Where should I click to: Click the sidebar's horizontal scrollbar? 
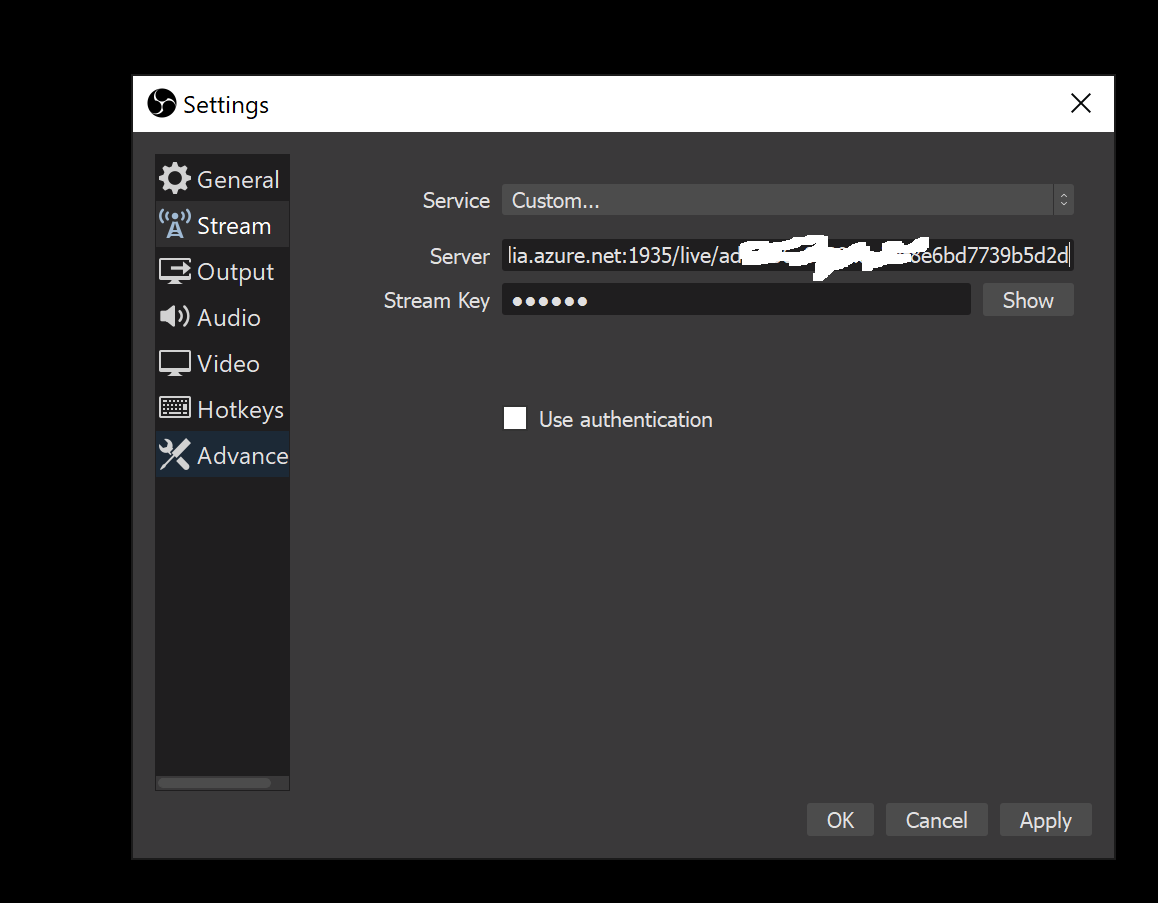pos(214,783)
